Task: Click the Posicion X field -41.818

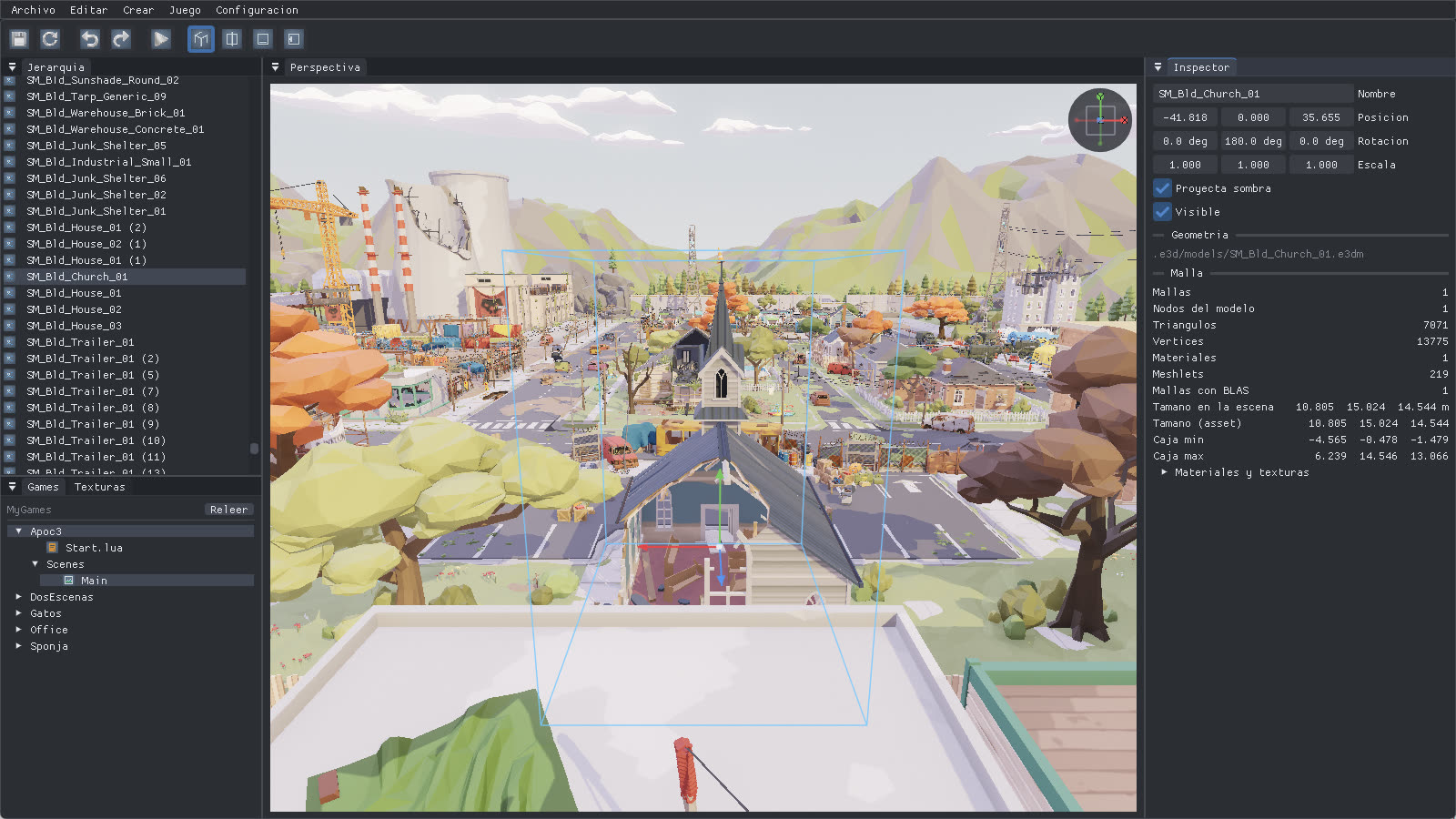Action: tap(1185, 117)
